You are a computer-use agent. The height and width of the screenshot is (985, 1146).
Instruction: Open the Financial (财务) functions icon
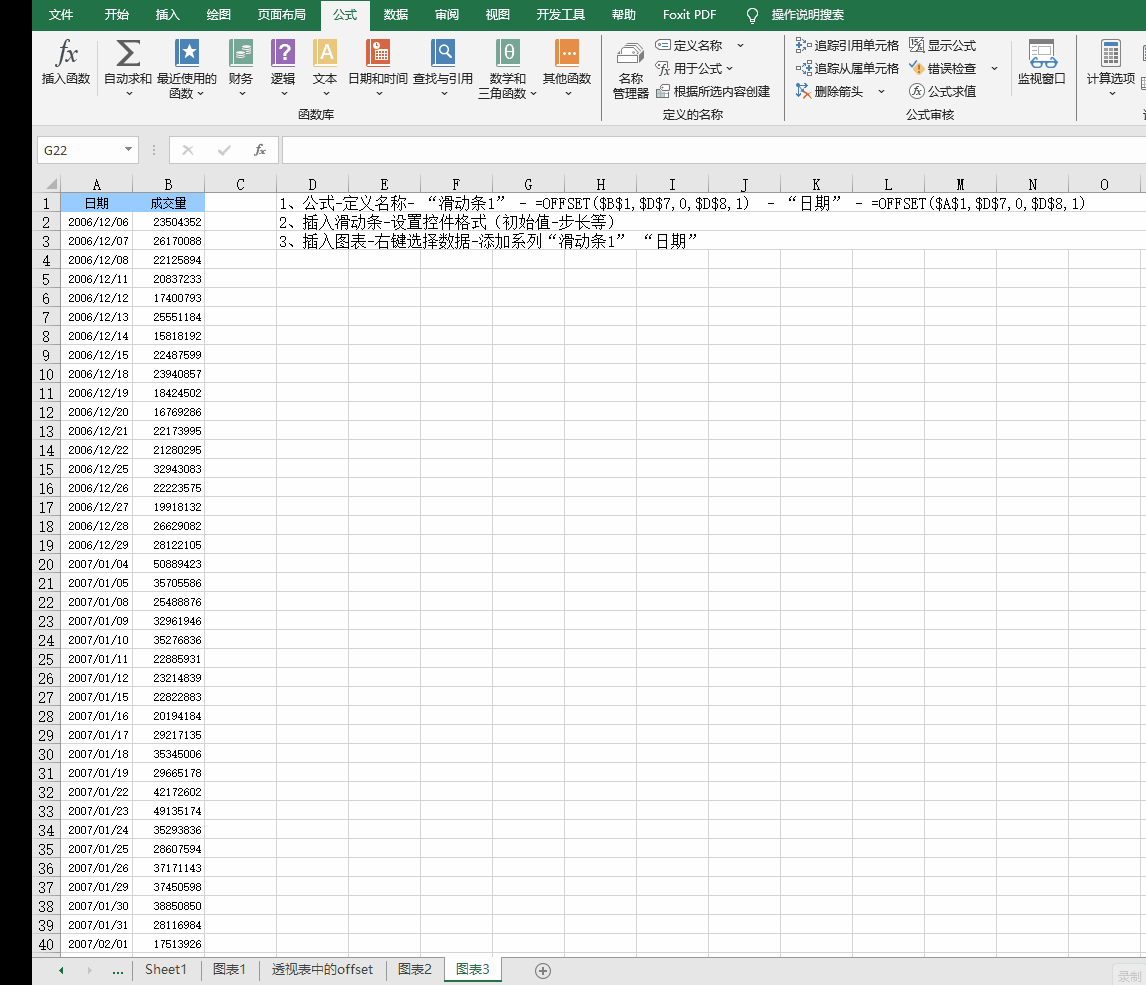(240, 62)
